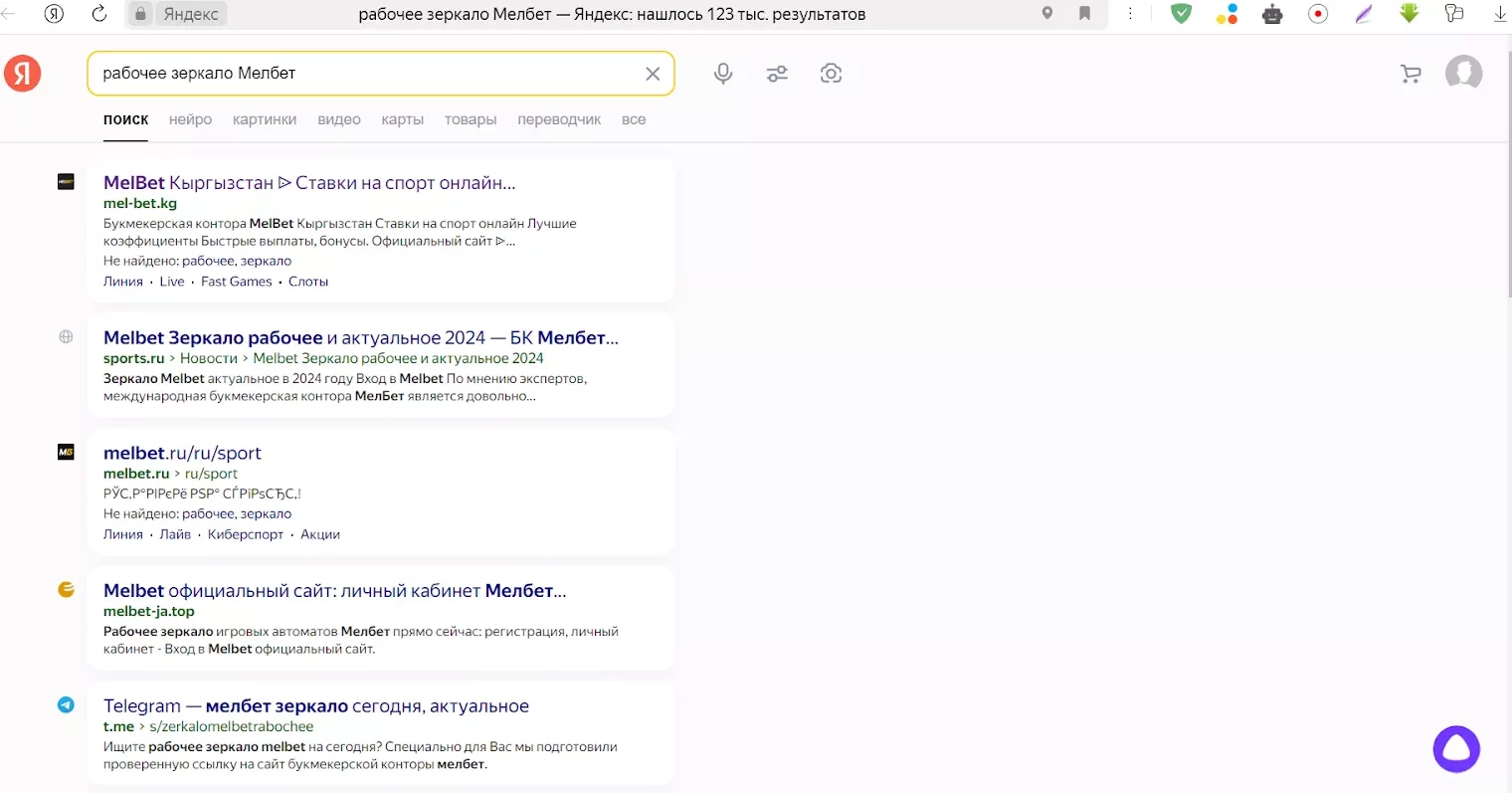Click the melbet.ru favicon

pyautogui.click(x=66, y=452)
